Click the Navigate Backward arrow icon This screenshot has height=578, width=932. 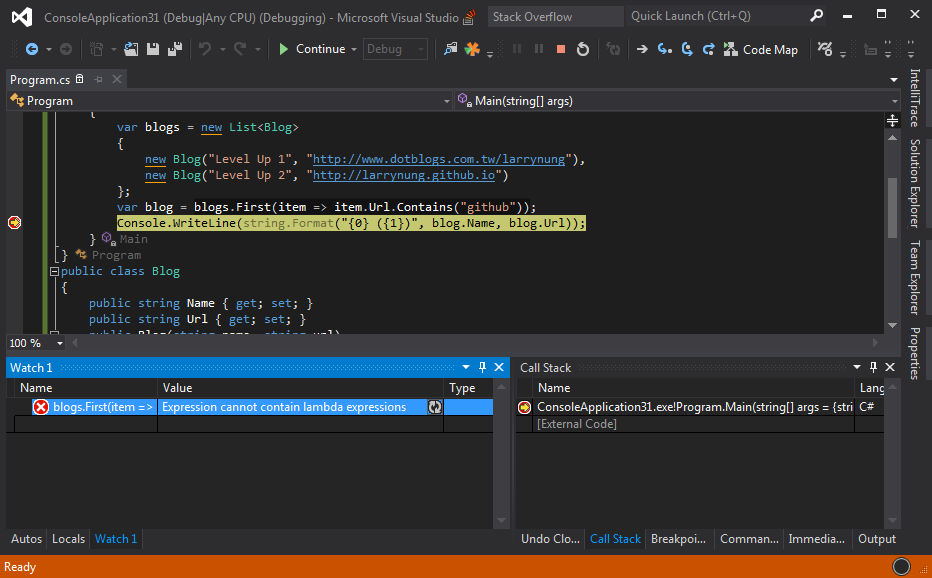click(32, 49)
